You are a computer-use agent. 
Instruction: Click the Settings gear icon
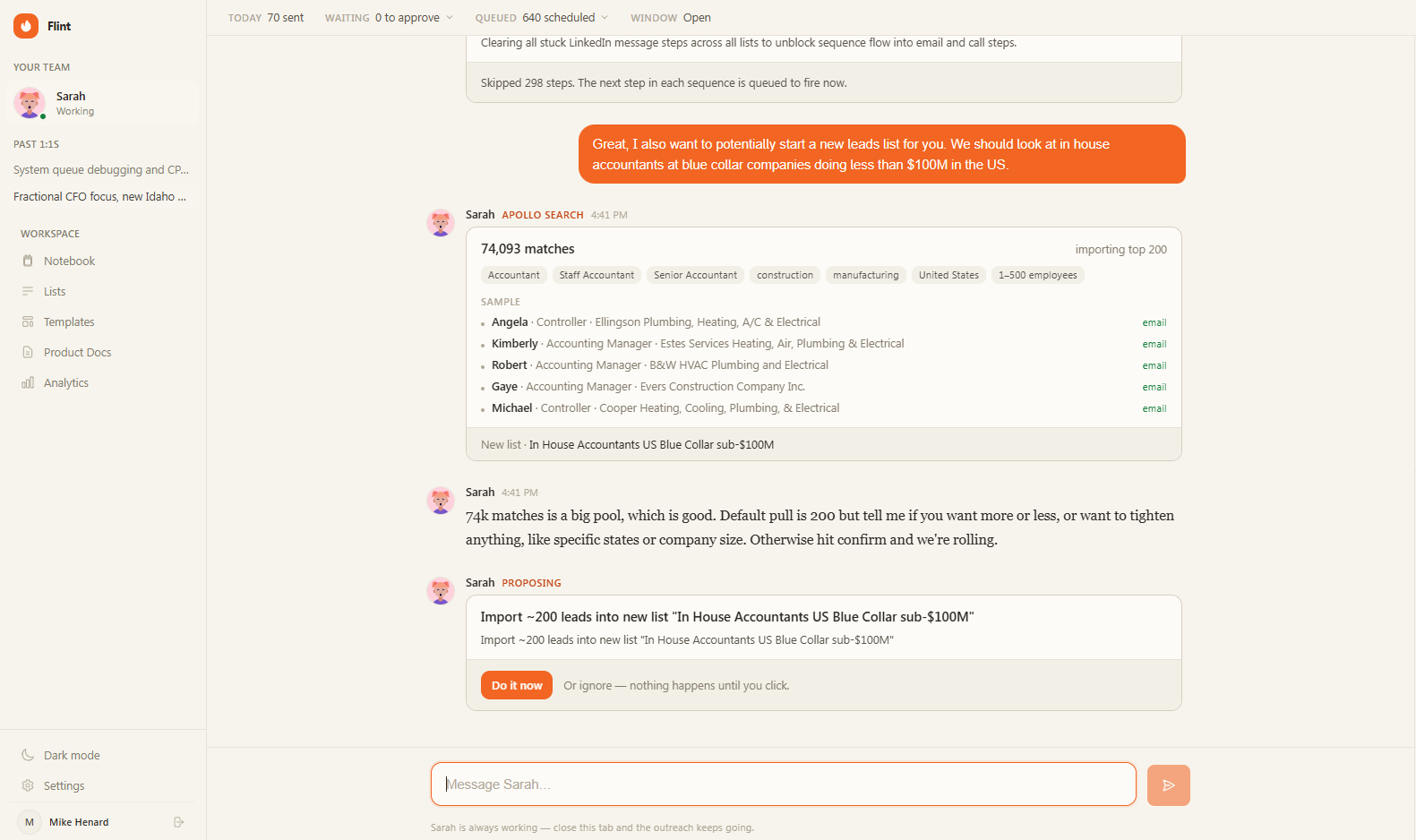tap(28, 785)
